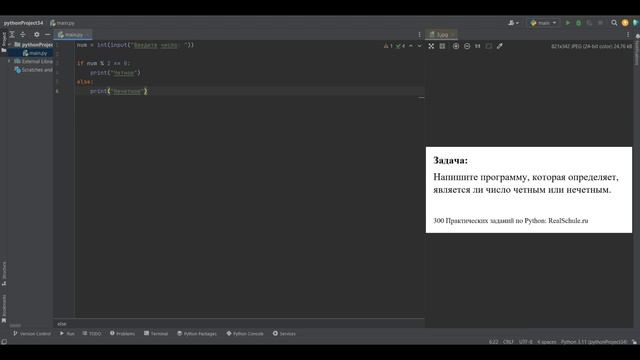Click the tool windows quick access icon
Image resolution: width=640 pixels, height=360 pixels.
(4, 342)
